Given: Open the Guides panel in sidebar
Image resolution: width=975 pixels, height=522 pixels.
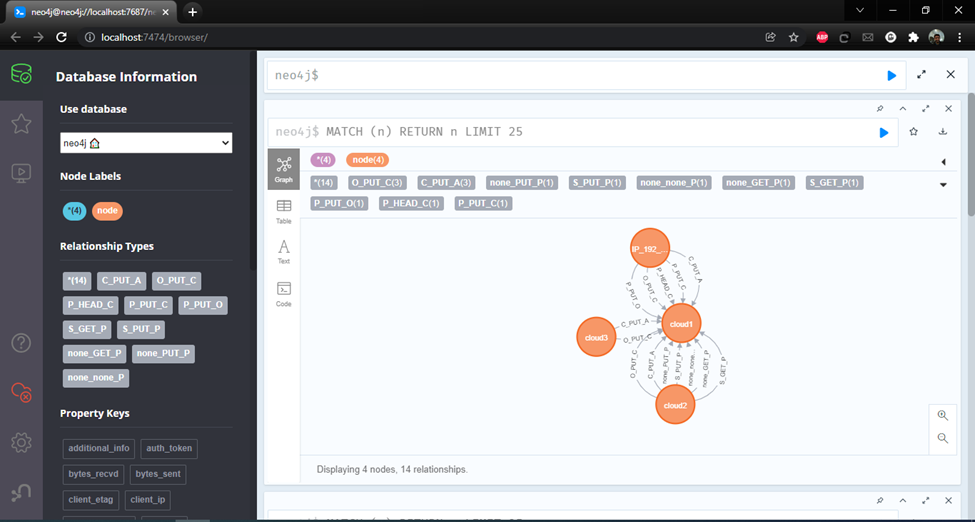Looking at the screenshot, I should tap(21, 172).
